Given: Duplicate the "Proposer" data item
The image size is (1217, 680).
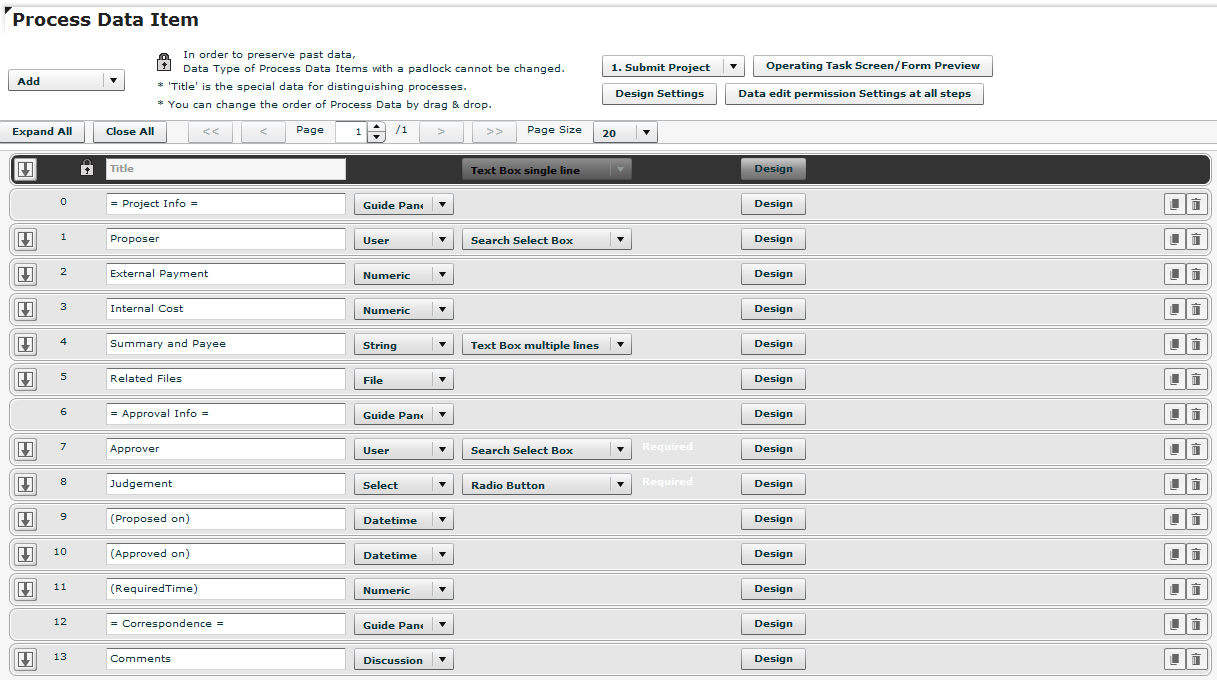Looking at the screenshot, I should coord(1174,238).
